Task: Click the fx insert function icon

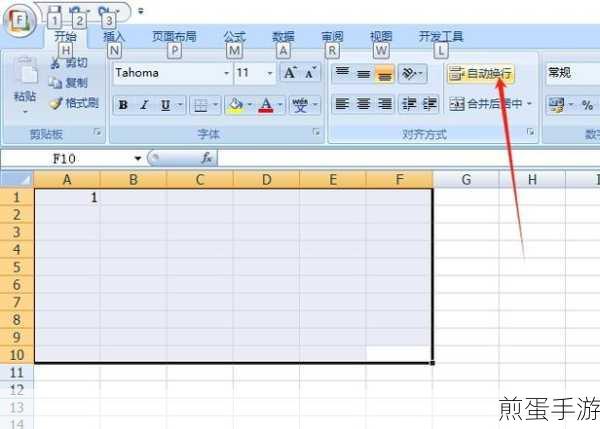Action: (x=207, y=157)
